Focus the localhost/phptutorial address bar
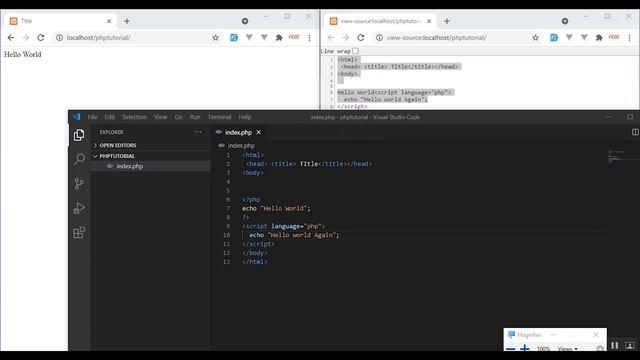 coord(137,38)
